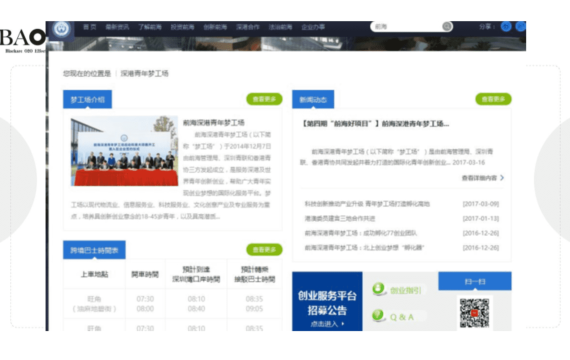This screenshot has height=360, width=570.
Task: Select the 新闻动态 section tab
Action: [x=313, y=99]
